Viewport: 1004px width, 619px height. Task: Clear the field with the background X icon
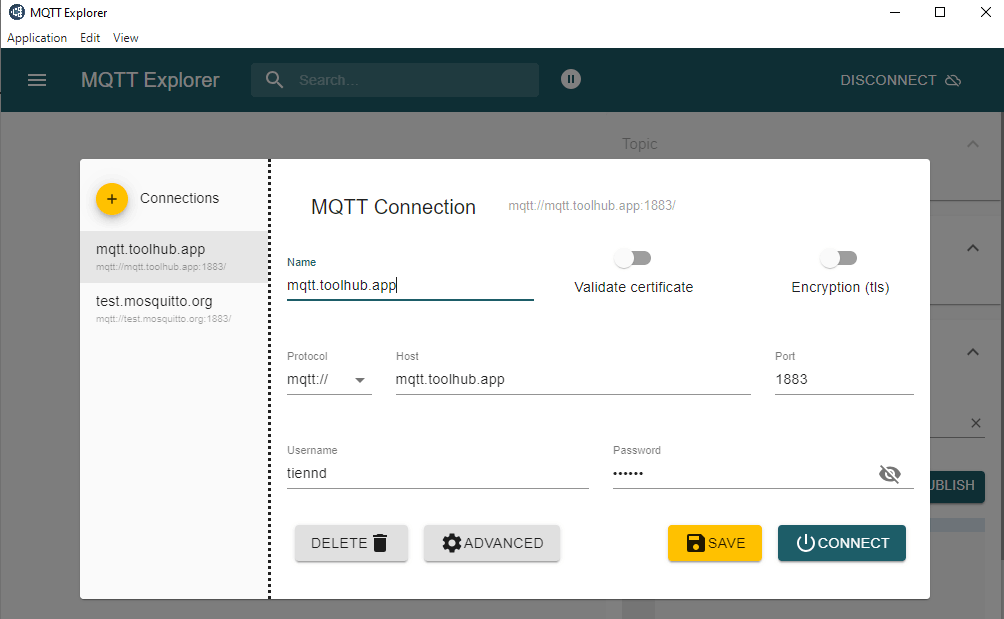975,423
